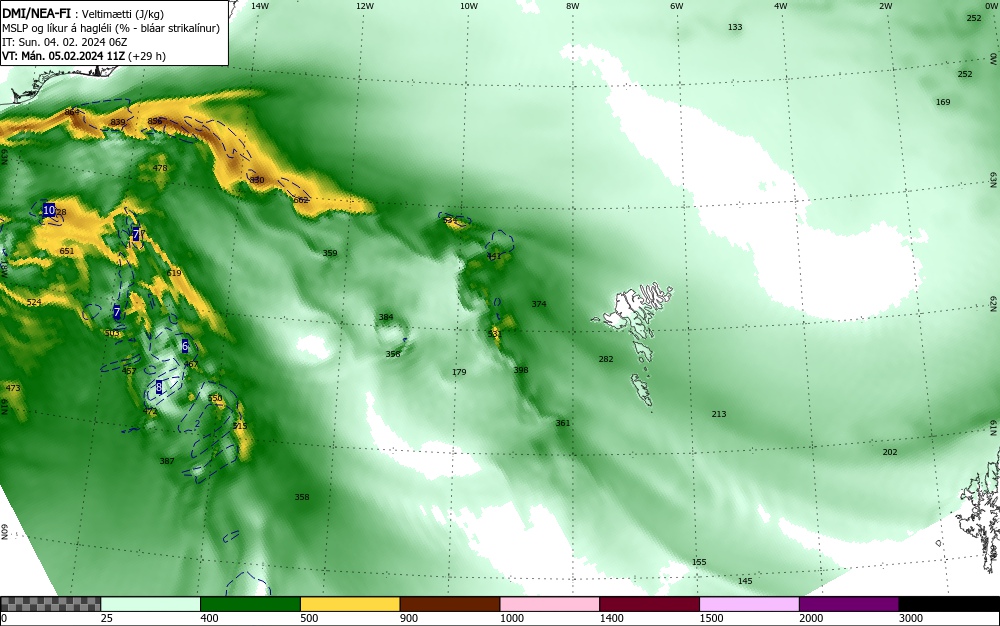1000x626 pixels.
Task: Click the DMI/NEA-FI title text
Action: (x=37, y=13)
